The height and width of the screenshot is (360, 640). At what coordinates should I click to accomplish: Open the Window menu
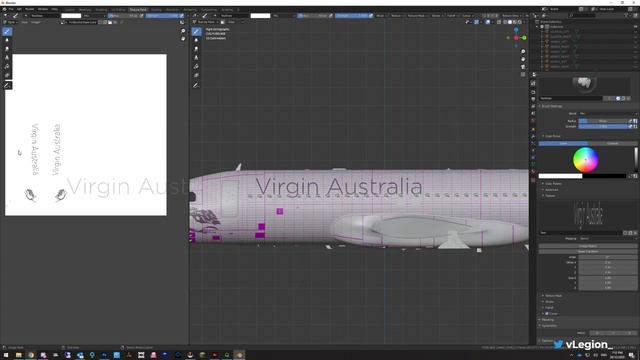coord(42,9)
